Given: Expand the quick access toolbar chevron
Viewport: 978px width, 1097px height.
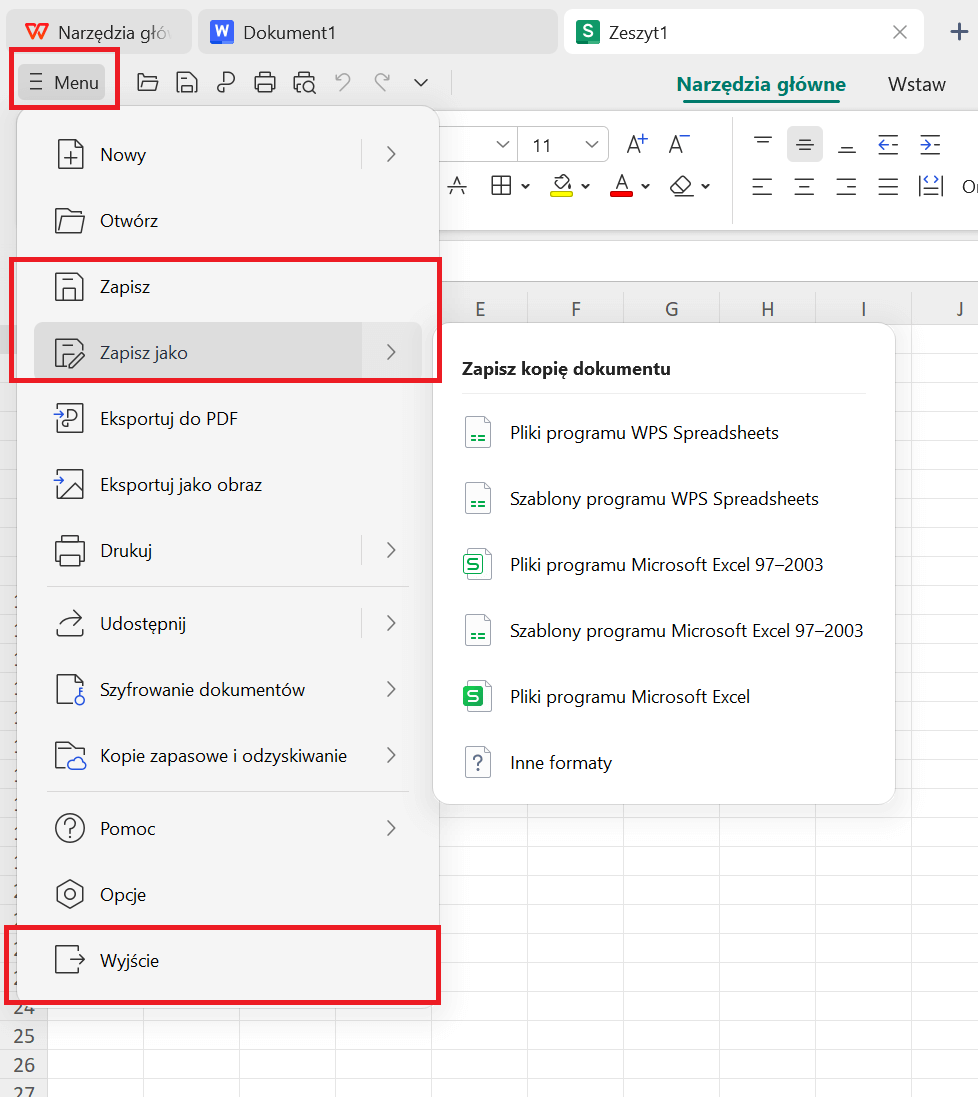Looking at the screenshot, I should (420, 83).
